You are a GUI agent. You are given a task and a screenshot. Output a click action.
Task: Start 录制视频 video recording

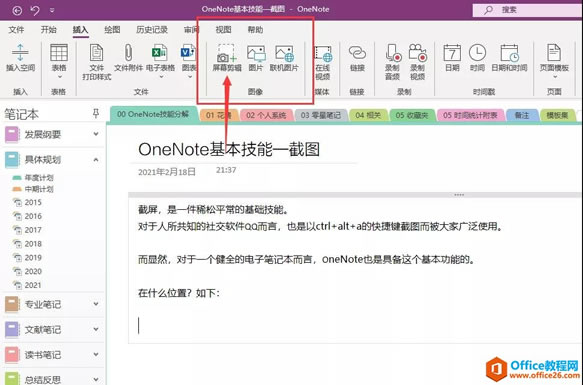point(418,62)
